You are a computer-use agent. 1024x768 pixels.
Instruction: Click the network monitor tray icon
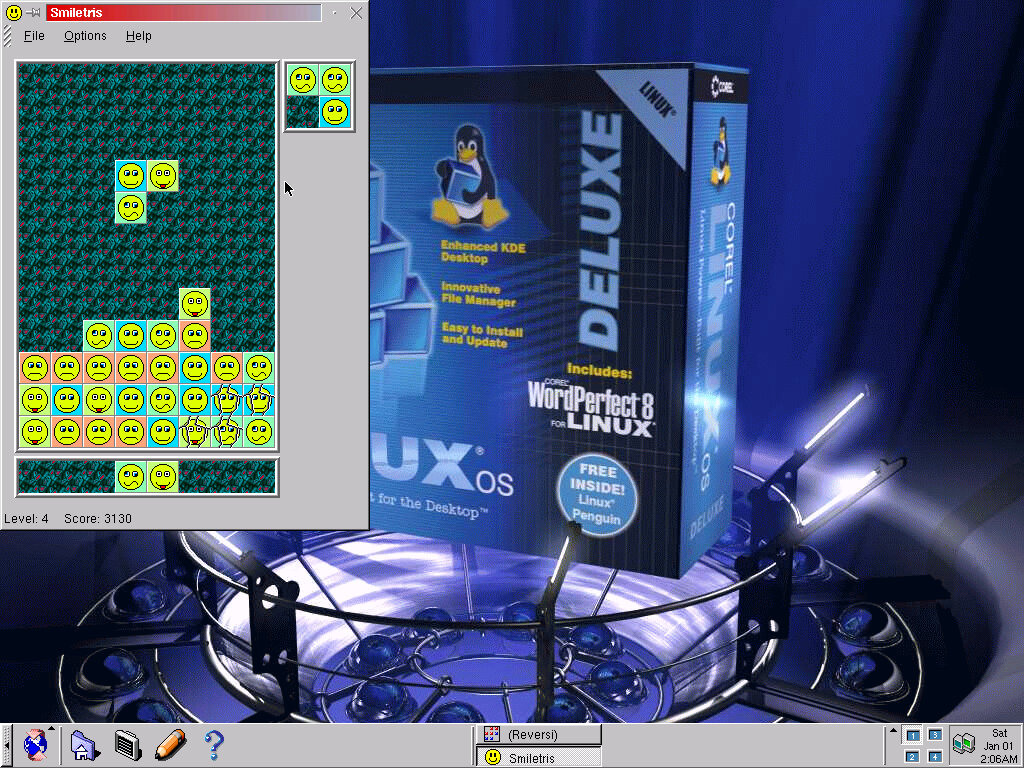click(x=963, y=745)
